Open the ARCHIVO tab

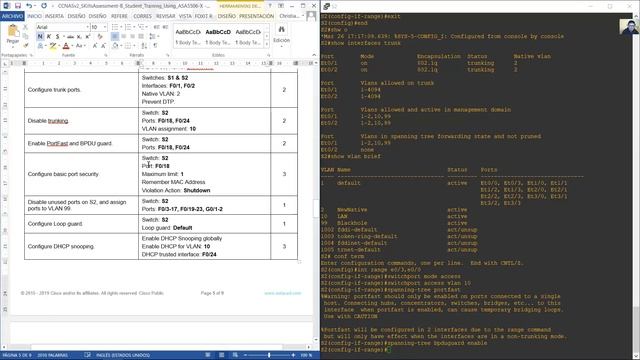tap(13, 16)
